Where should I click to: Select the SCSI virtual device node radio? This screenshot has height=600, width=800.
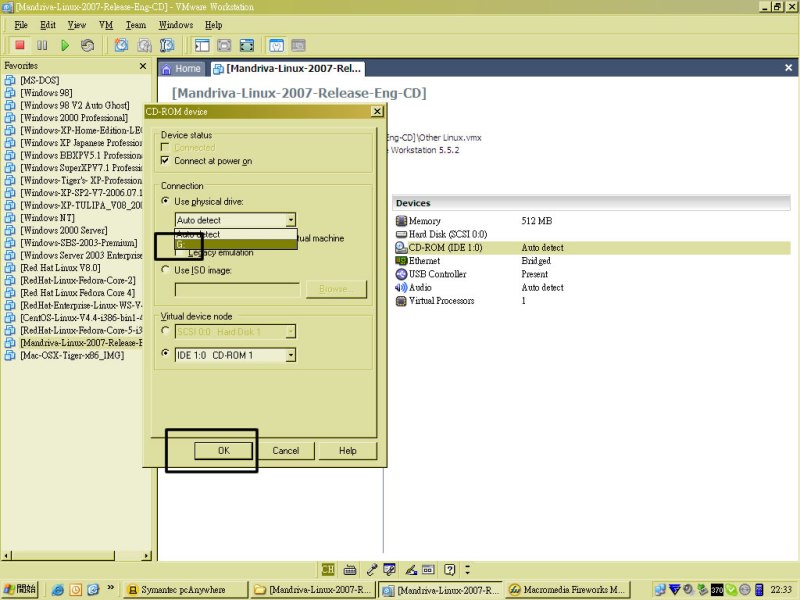coord(165,331)
